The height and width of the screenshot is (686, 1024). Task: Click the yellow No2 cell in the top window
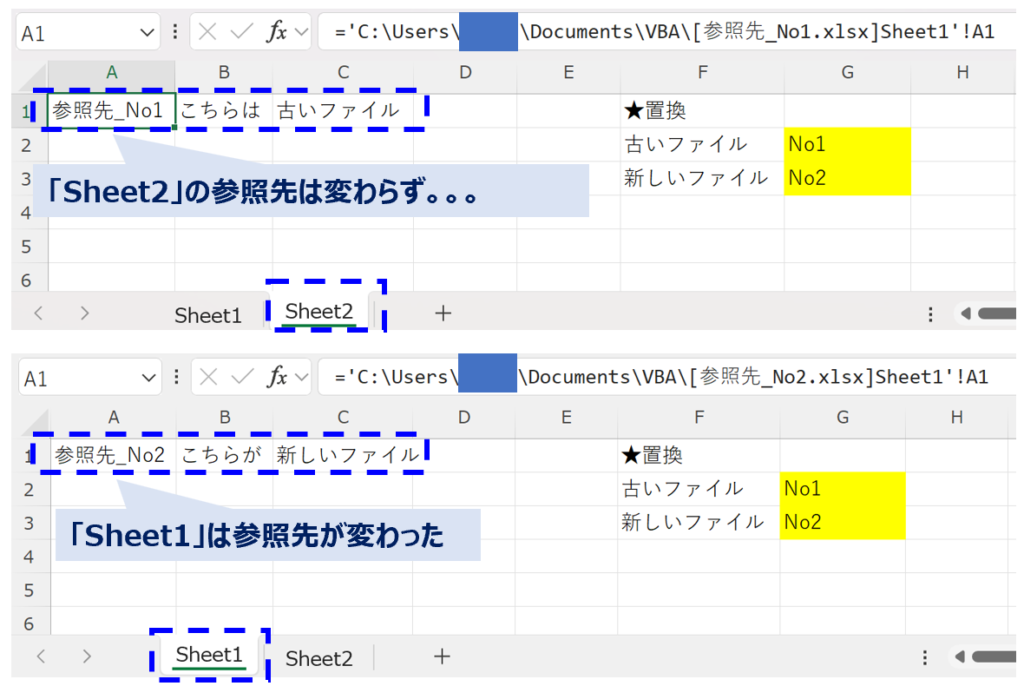pos(848,178)
